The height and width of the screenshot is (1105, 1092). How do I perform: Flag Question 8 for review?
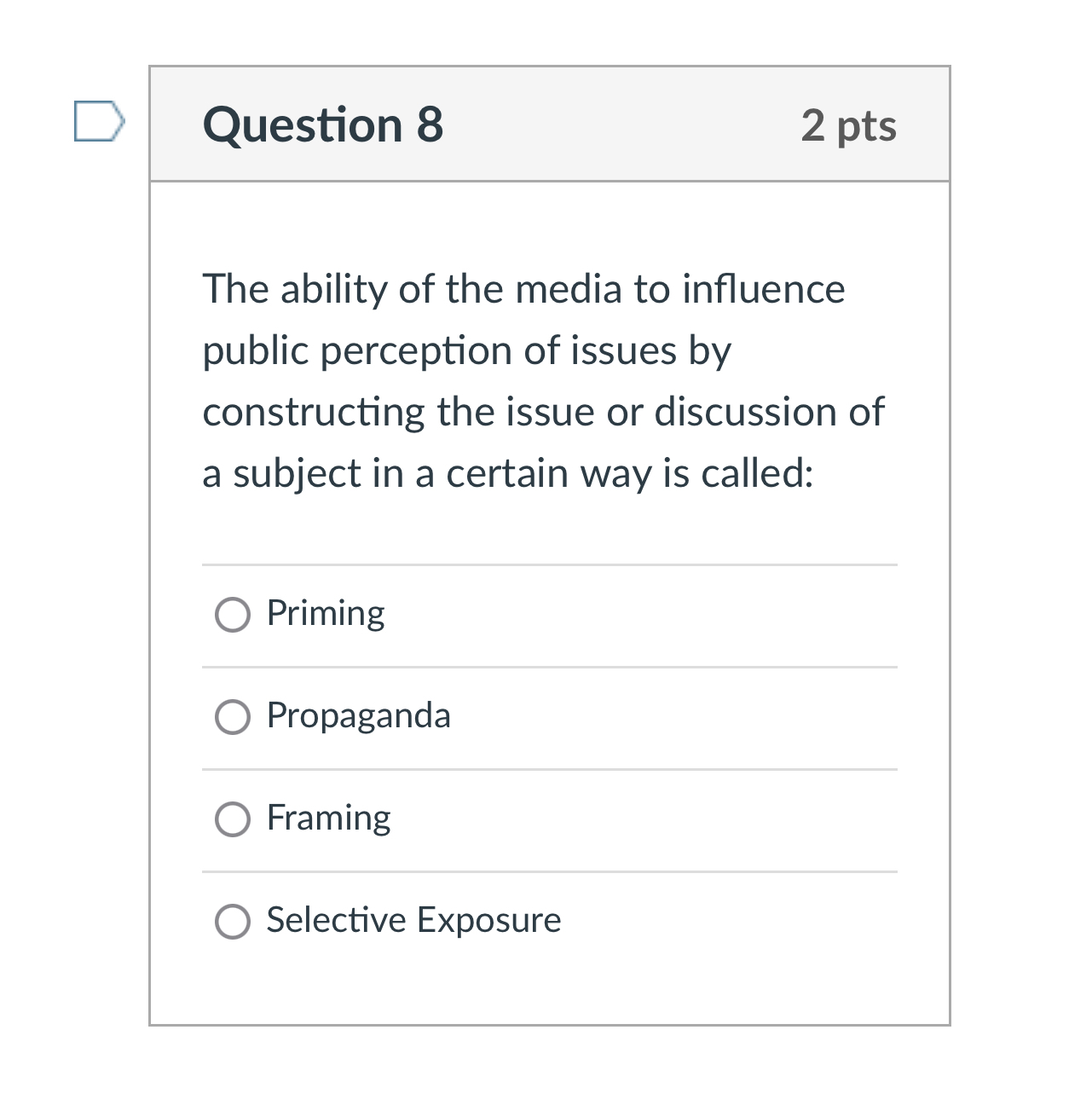[x=99, y=121]
